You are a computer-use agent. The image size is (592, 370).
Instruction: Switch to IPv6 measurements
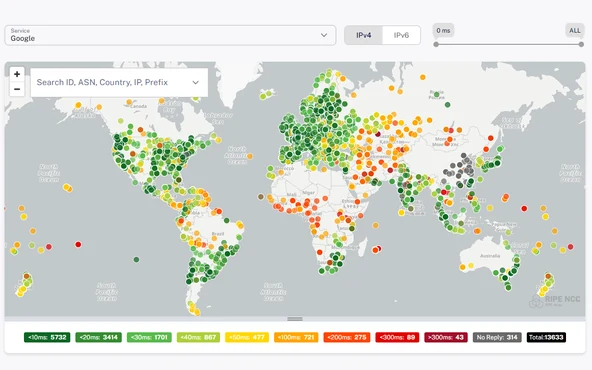401,35
